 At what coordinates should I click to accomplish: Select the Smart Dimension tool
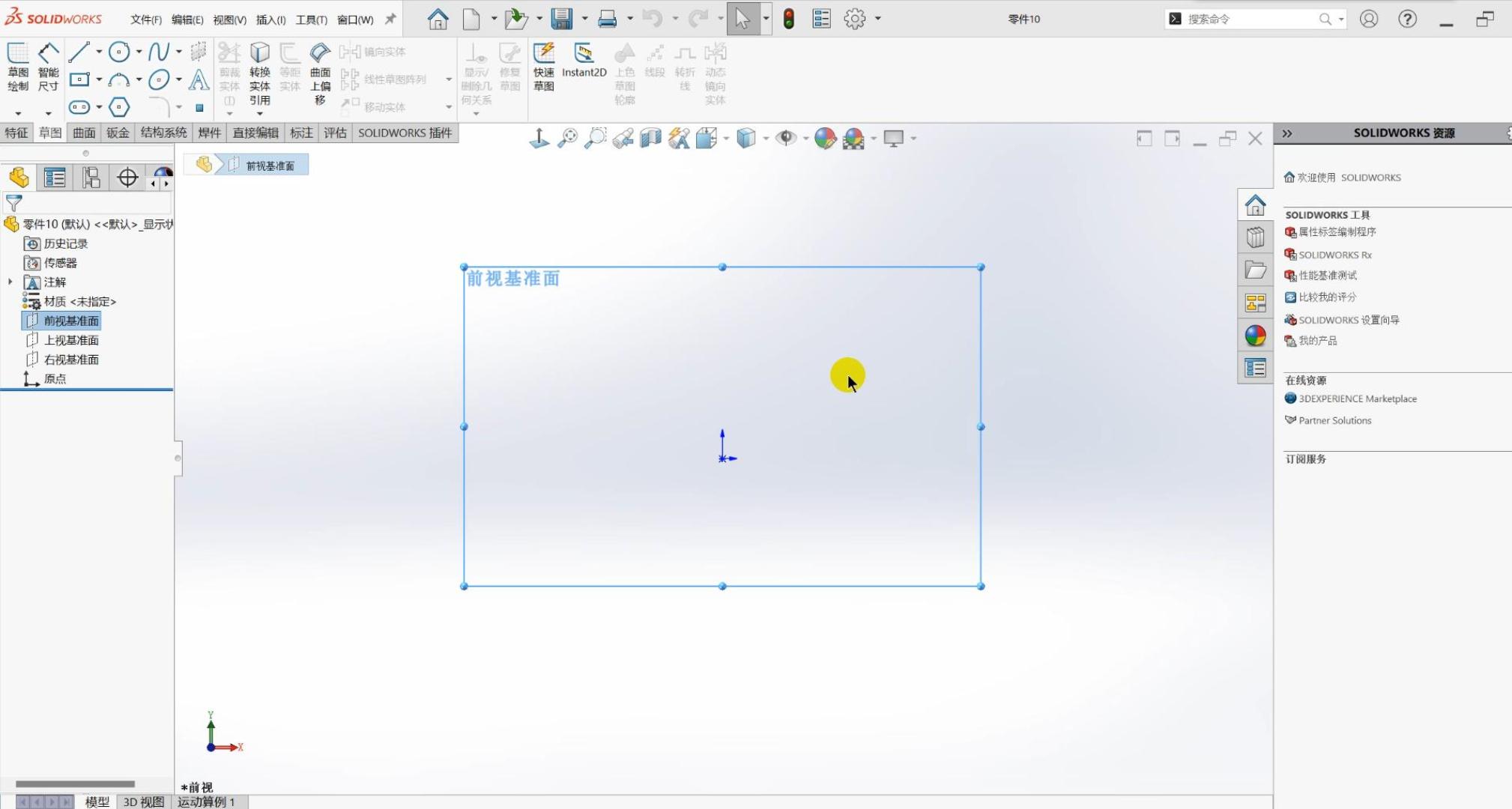[48, 67]
